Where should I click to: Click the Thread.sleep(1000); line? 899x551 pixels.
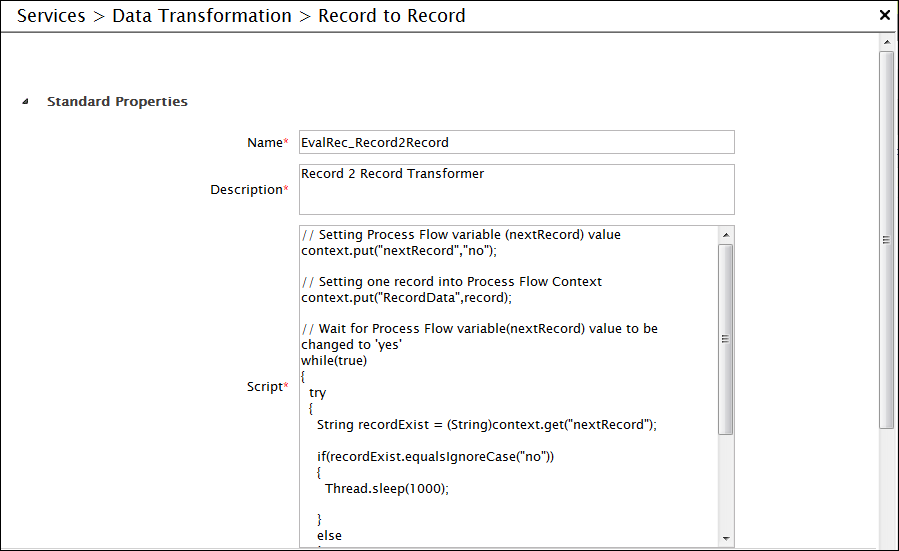click(x=387, y=489)
